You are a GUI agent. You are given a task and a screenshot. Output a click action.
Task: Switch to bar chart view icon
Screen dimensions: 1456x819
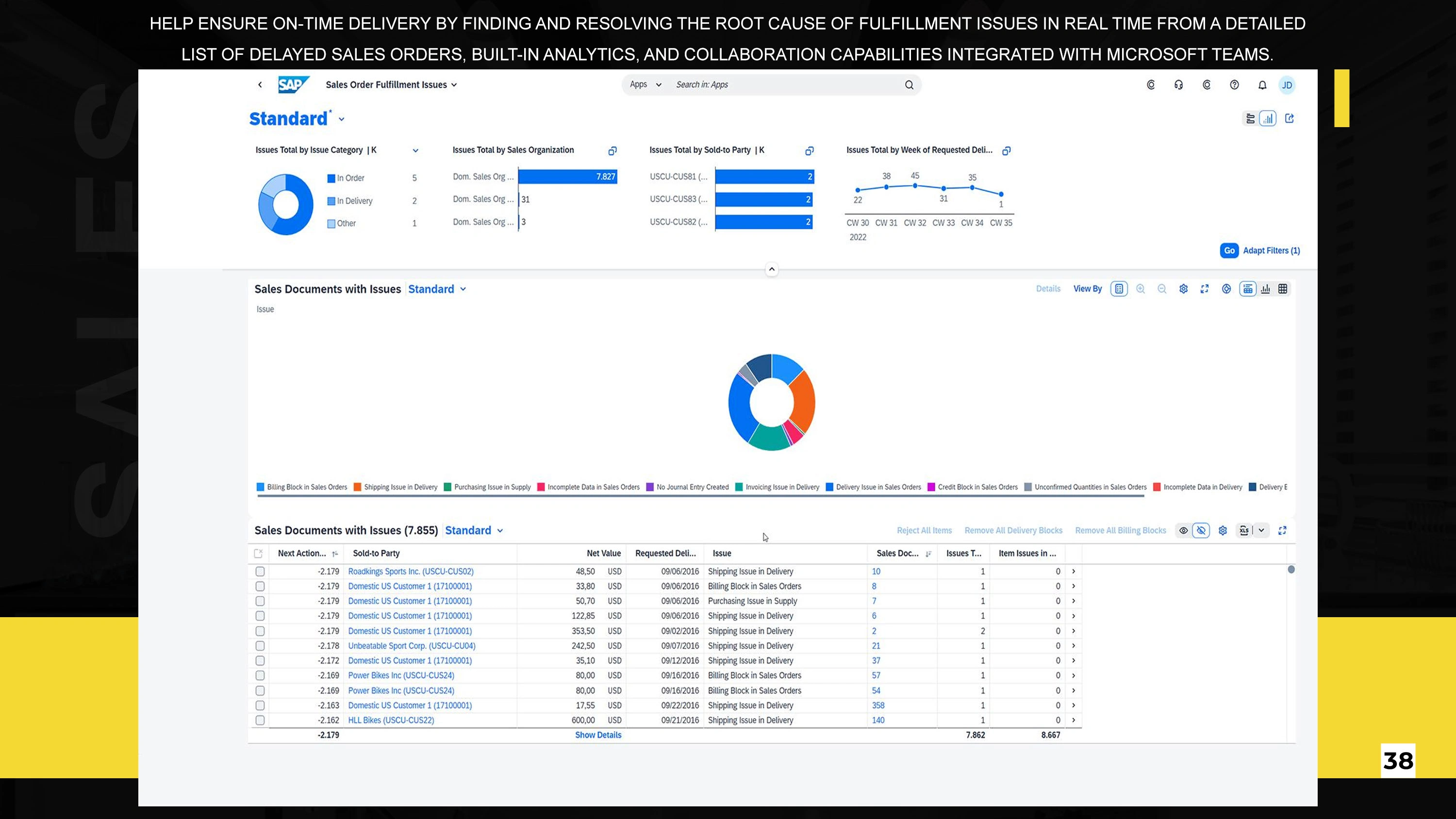pyautogui.click(x=1266, y=289)
